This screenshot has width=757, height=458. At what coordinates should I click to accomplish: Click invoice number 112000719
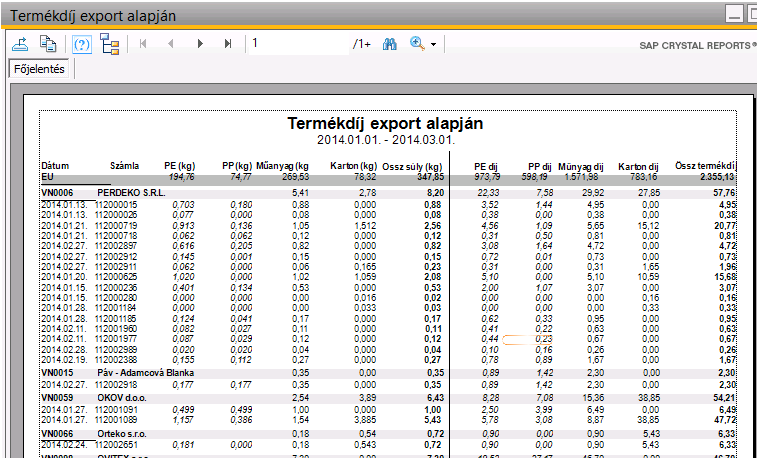pos(116,226)
